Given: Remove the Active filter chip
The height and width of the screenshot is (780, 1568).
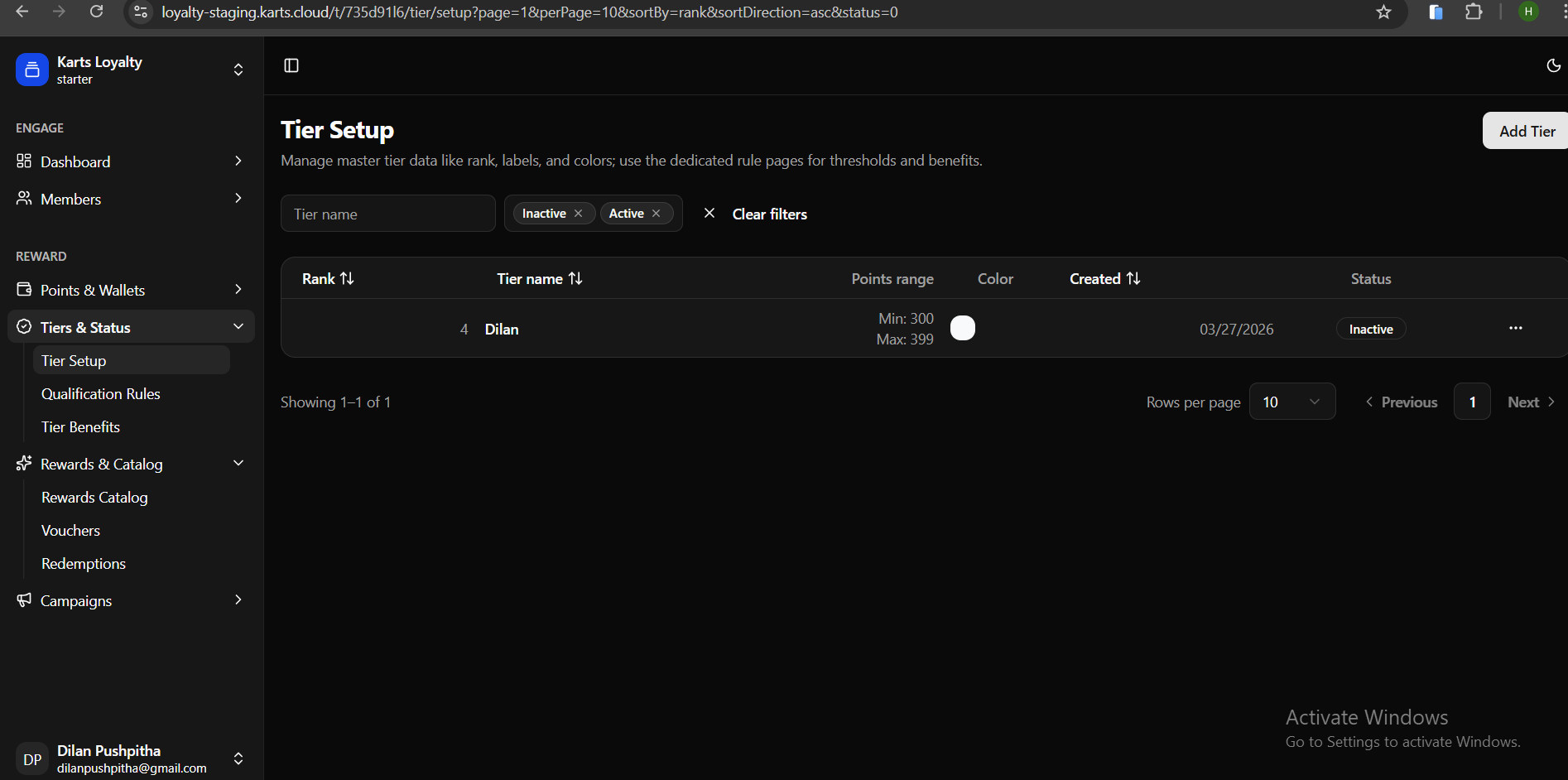Looking at the screenshot, I should point(657,214).
